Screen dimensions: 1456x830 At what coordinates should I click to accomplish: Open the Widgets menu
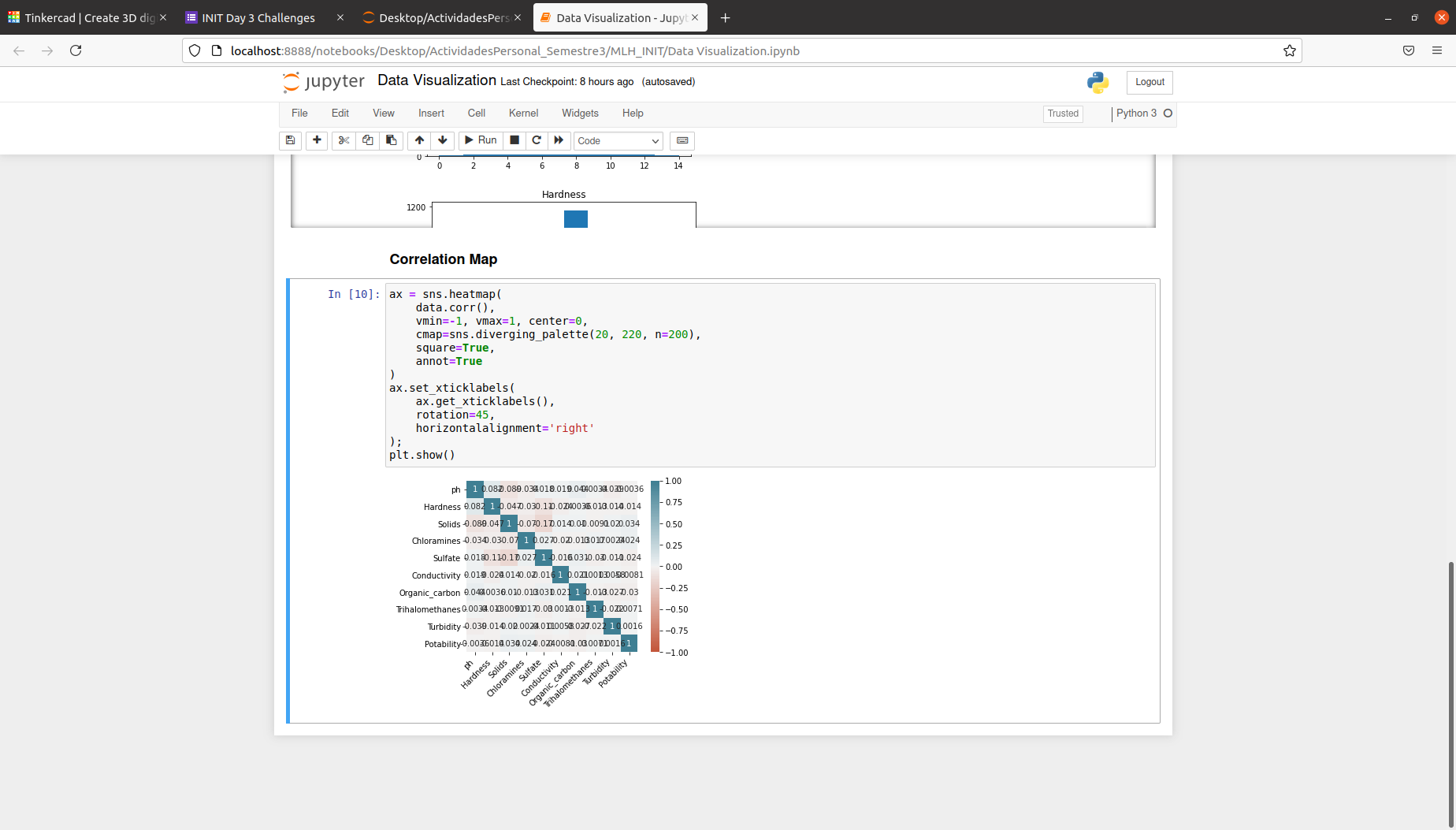pyautogui.click(x=580, y=114)
